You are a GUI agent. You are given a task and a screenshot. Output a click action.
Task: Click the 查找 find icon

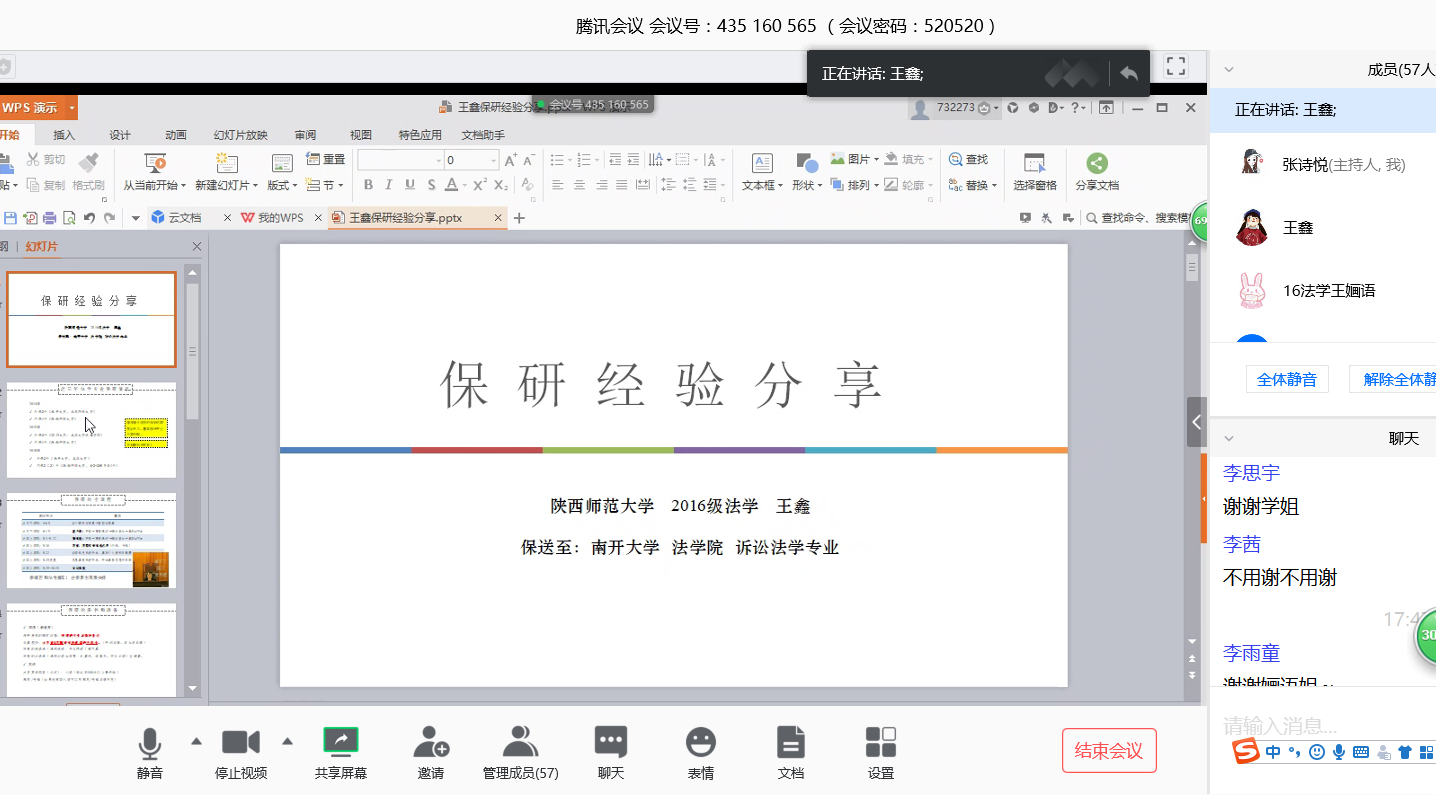(955, 159)
